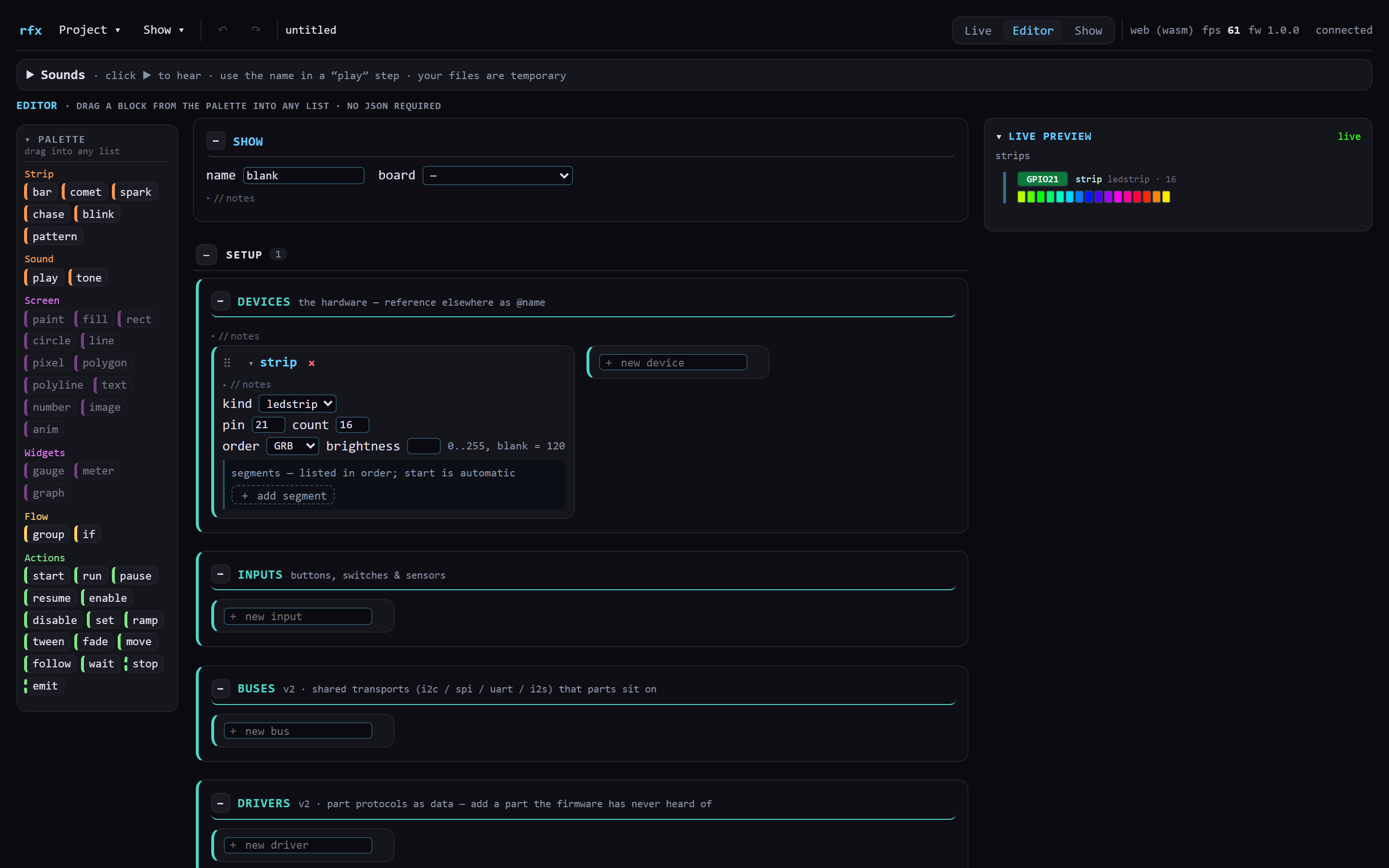Image resolution: width=1389 pixels, height=868 pixels.
Task: Click the new driver field
Action: 298,845
